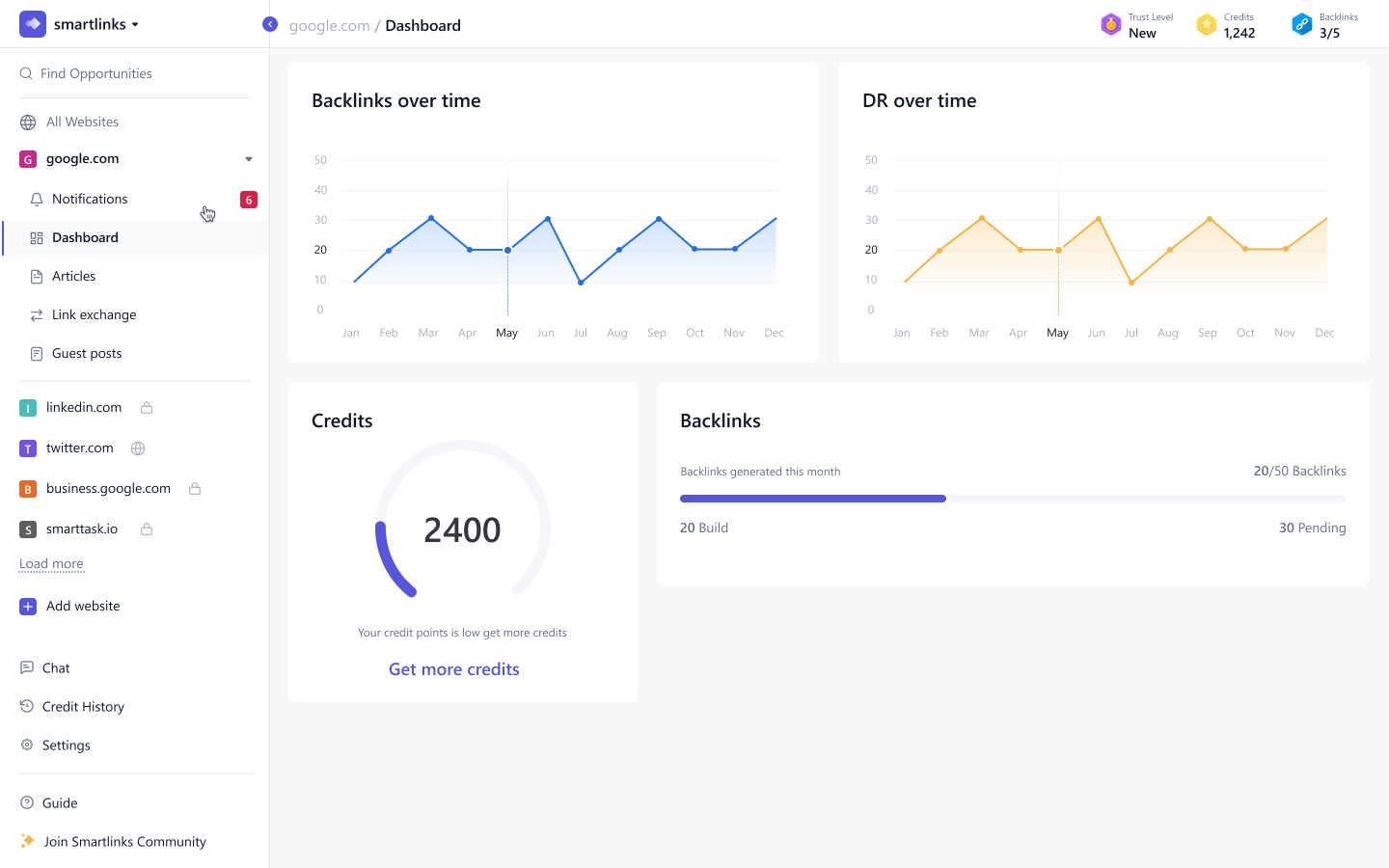Click the Trust Level badge

[1137, 24]
